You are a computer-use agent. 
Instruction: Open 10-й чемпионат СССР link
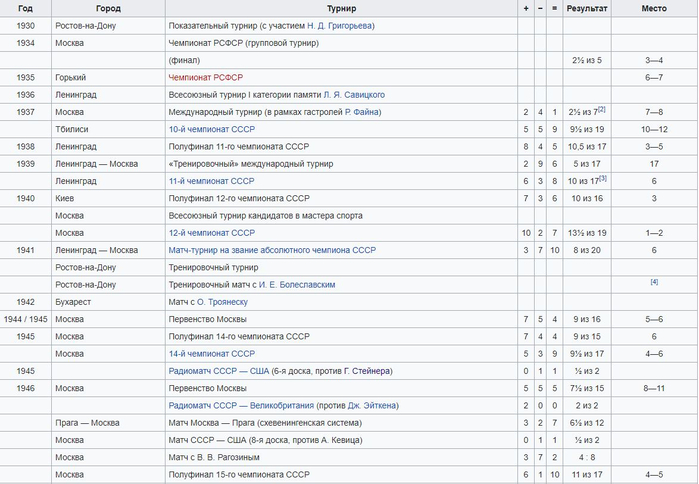pos(212,129)
